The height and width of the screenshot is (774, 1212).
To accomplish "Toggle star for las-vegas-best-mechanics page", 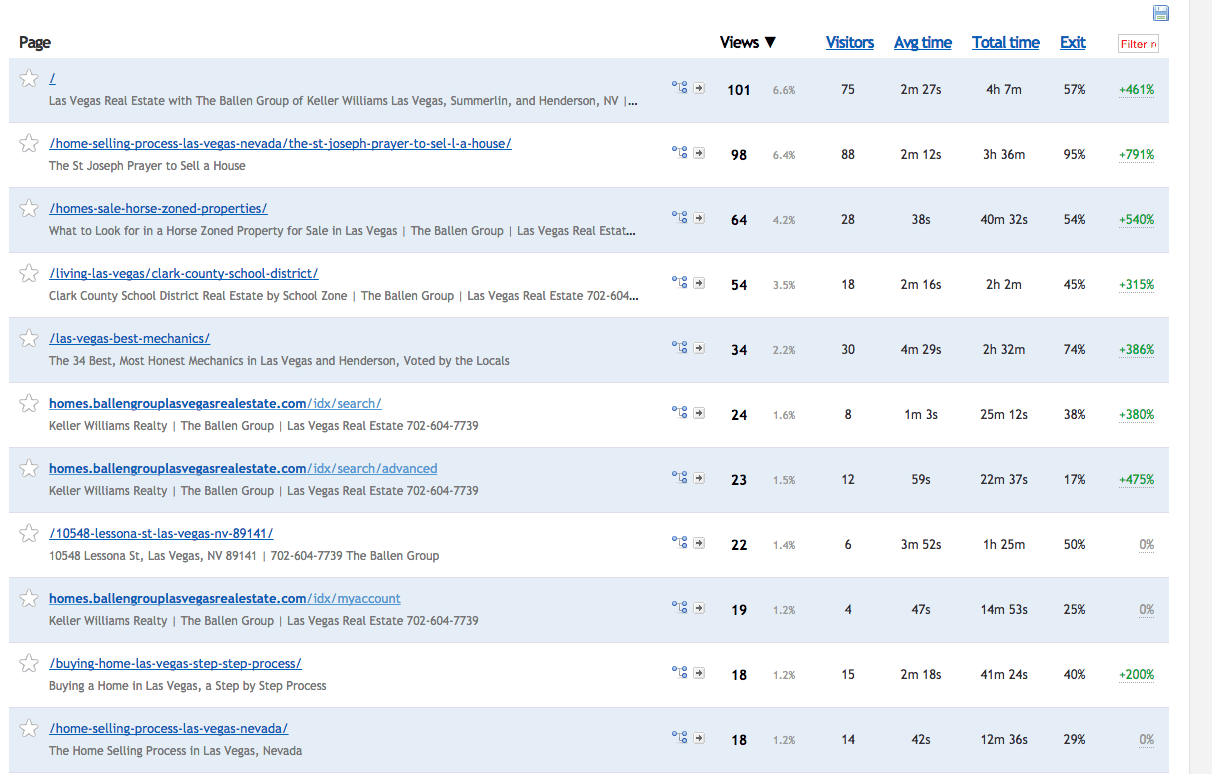I will (29, 339).
